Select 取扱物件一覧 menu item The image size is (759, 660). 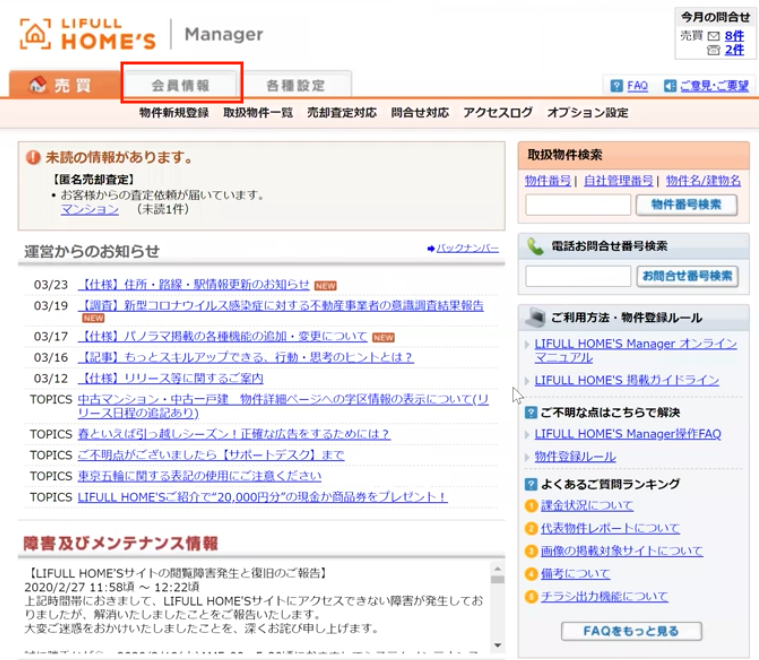[x=258, y=112]
